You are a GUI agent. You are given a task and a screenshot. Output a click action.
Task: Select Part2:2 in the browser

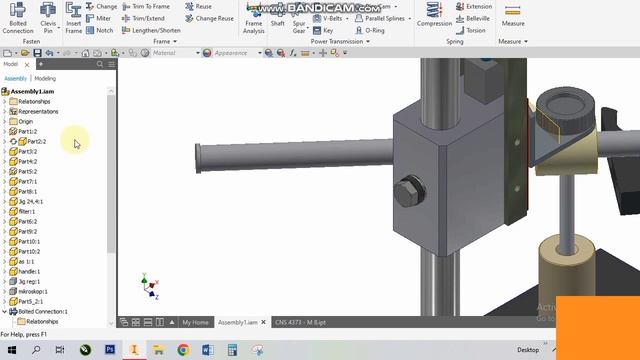coord(36,141)
